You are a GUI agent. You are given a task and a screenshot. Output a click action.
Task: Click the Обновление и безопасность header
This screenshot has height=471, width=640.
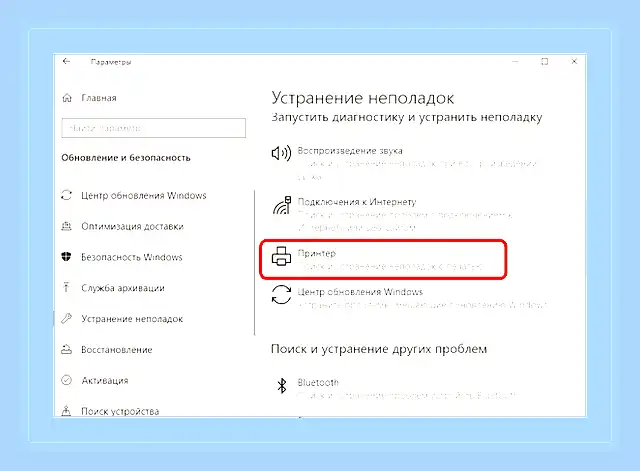pyautogui.click(x=126, y=158)
